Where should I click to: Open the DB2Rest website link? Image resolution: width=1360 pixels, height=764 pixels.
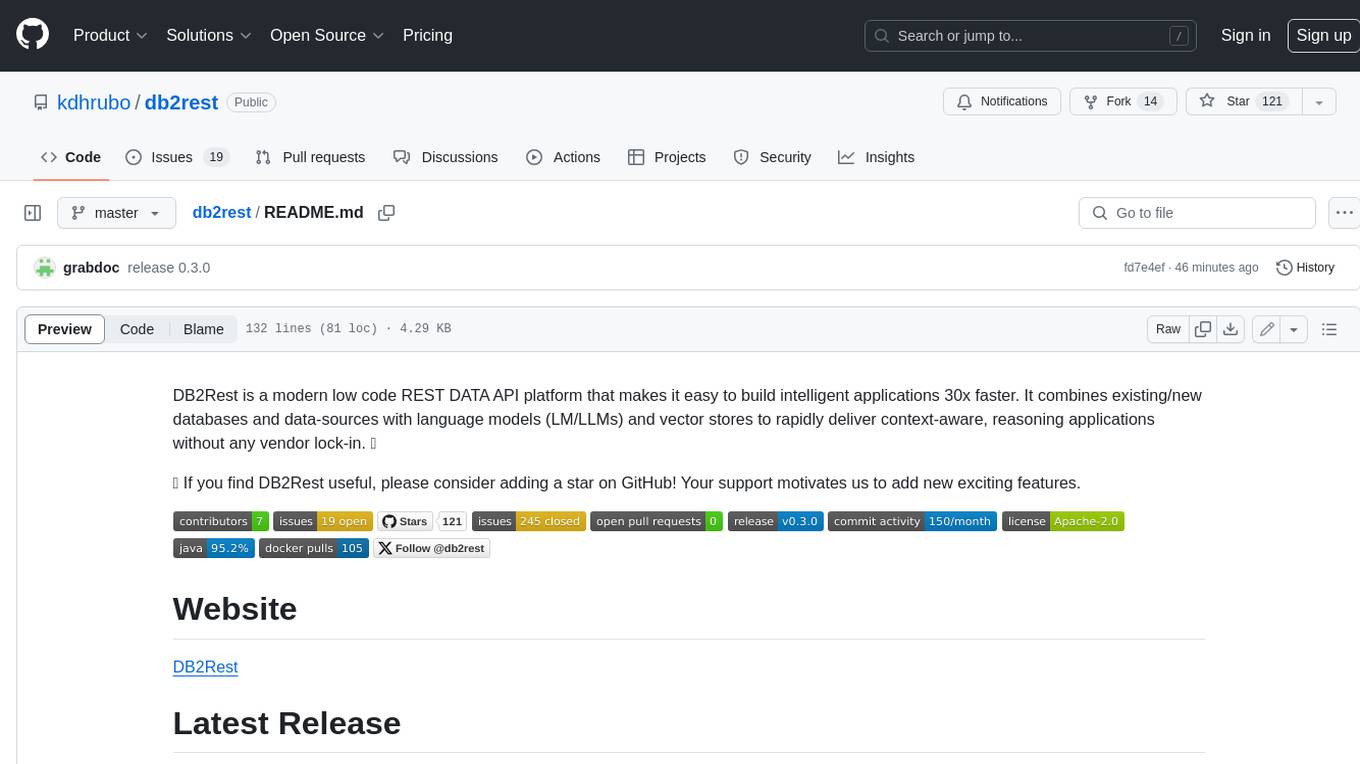(x=205, y=667)
